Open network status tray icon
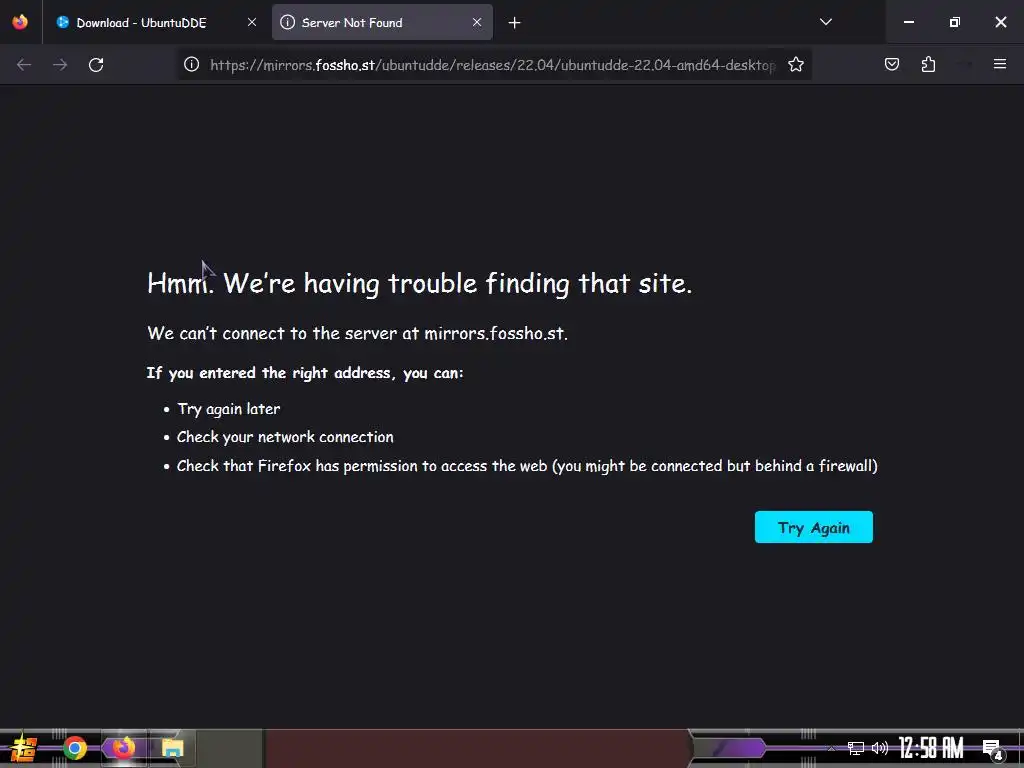 point(855,748)
